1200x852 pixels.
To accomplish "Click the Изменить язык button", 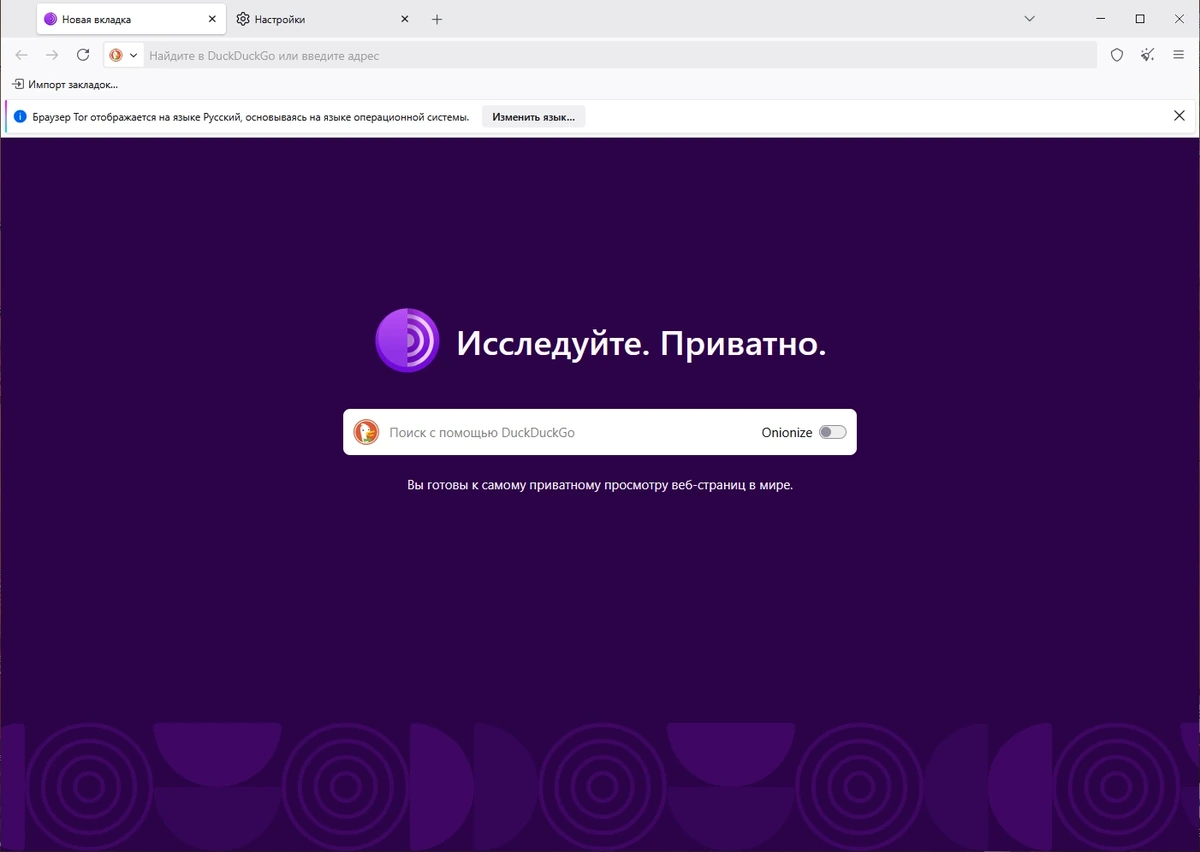I will pos(533,117).
